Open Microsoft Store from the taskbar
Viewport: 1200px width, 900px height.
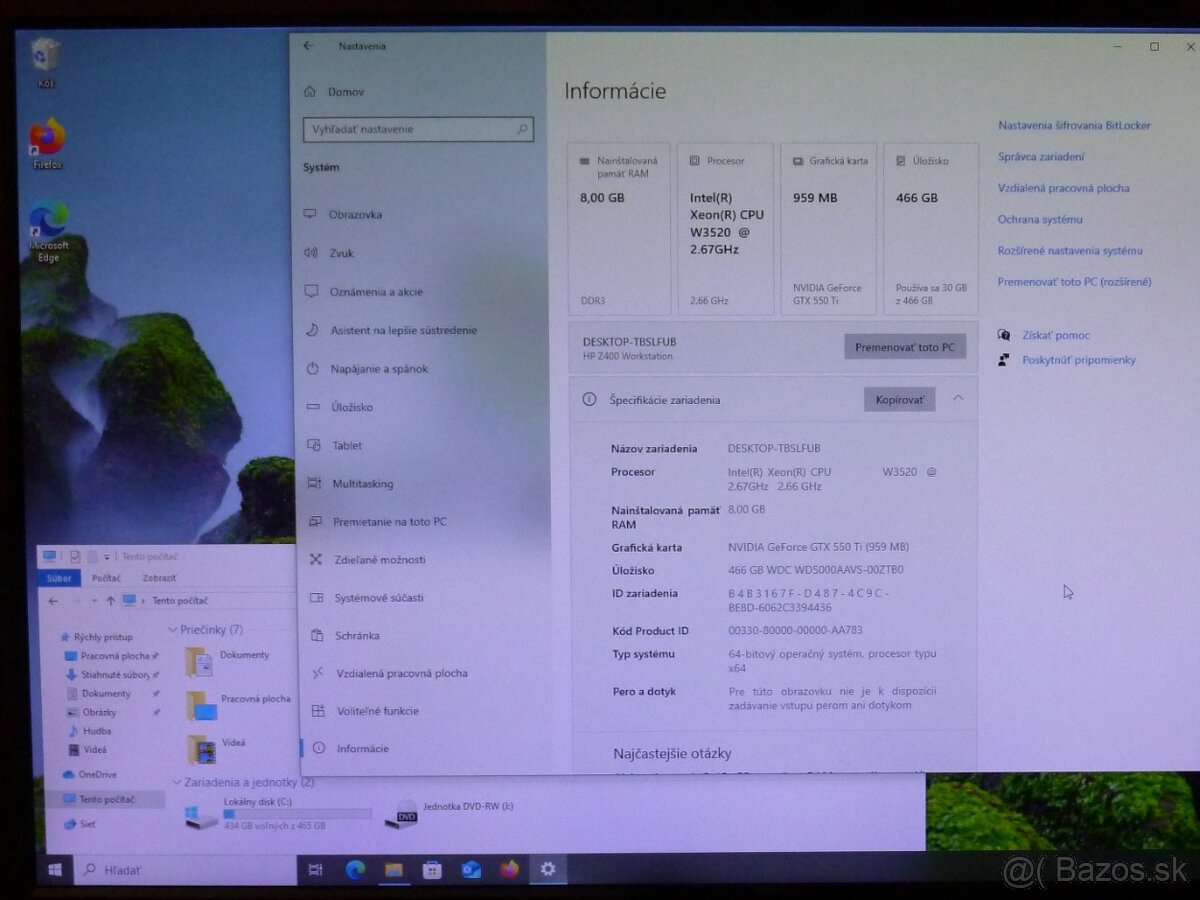[x=430, y=870]
